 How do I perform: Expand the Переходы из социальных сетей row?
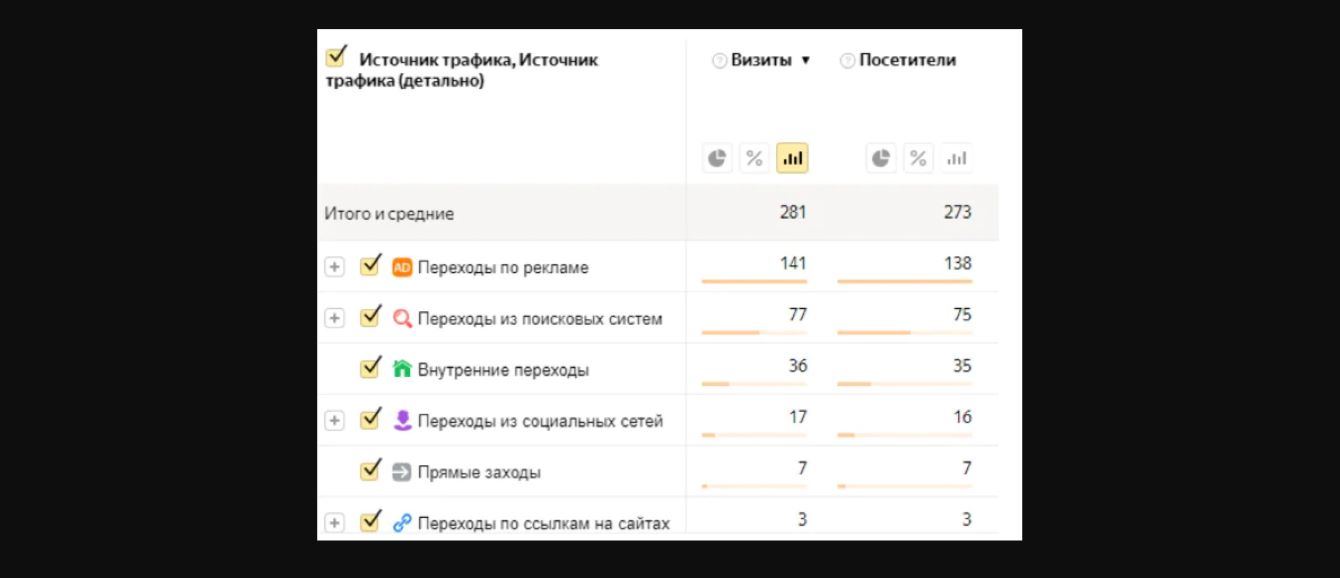tap(334, 421)
